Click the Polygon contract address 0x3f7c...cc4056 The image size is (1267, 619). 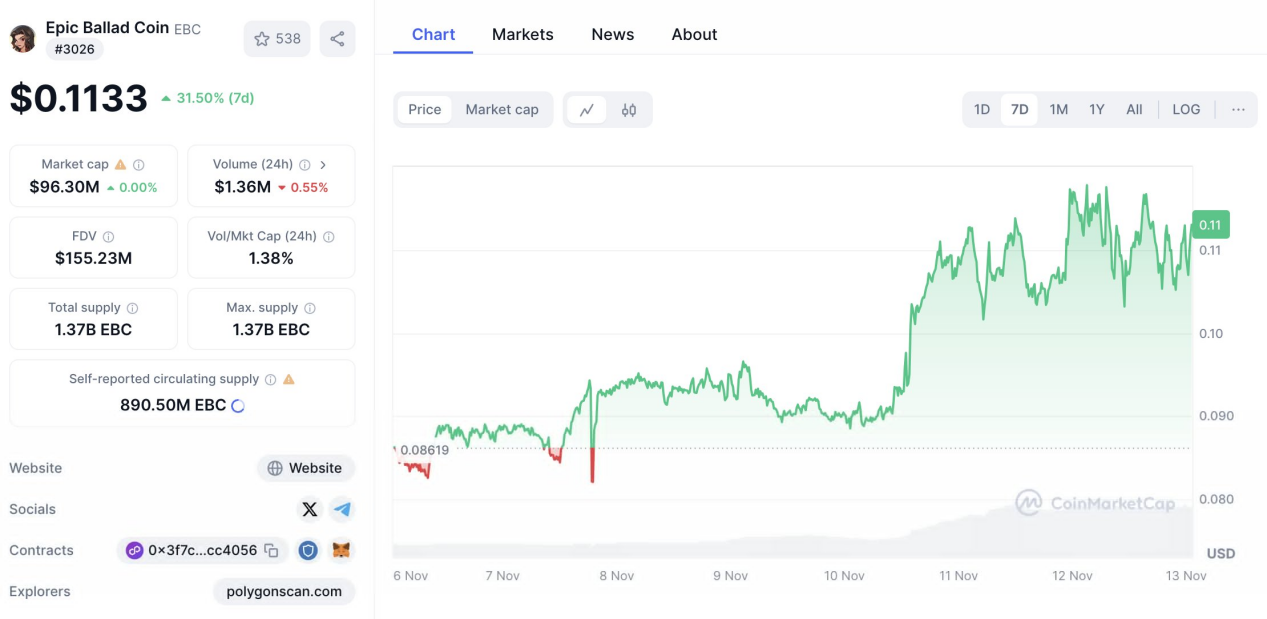click(x=202, y=550)
